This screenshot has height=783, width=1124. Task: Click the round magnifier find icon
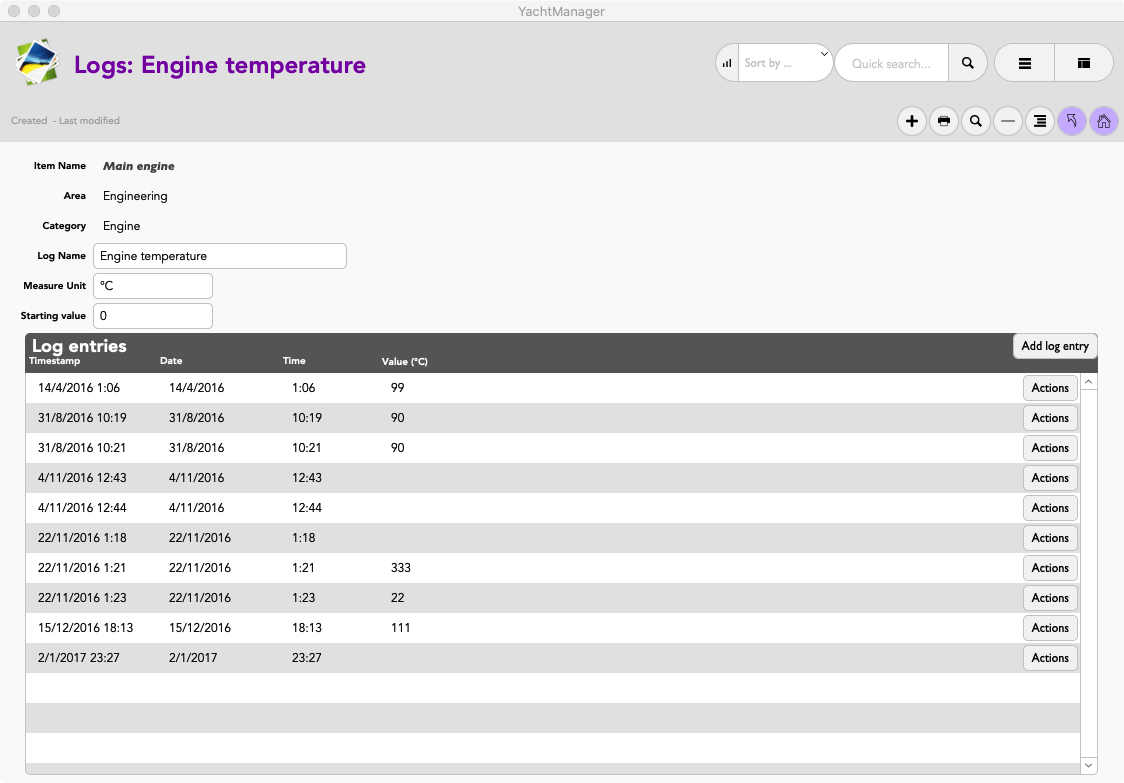[x=975, y=121]
